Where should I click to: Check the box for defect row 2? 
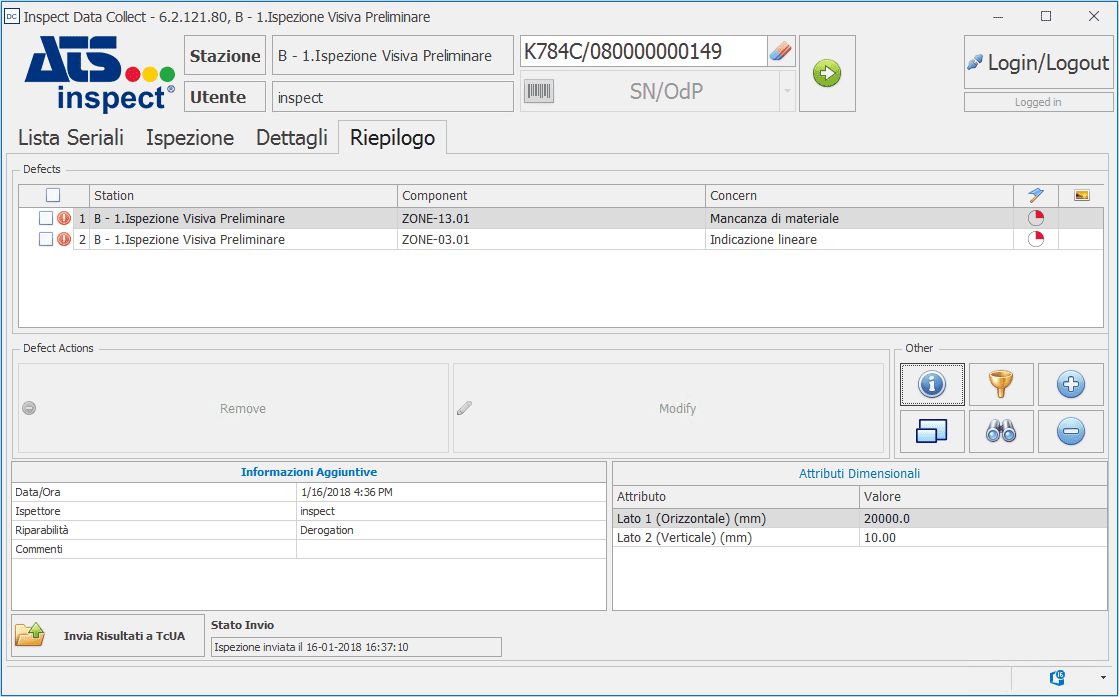[46, 239]
